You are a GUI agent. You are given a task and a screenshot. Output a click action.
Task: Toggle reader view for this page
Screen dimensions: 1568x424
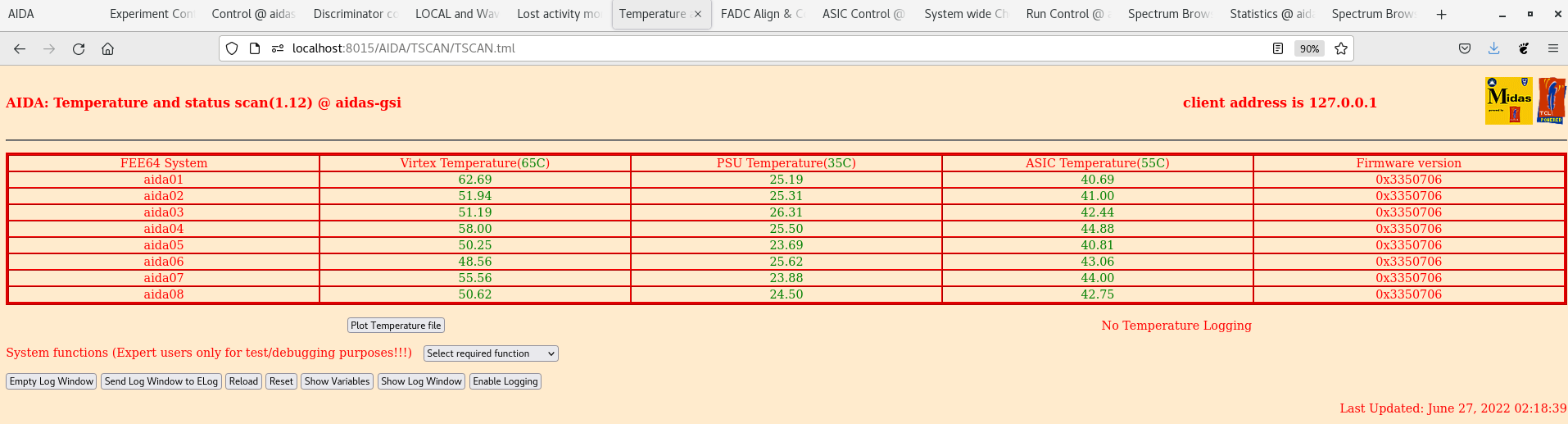tap(1278, 48)
